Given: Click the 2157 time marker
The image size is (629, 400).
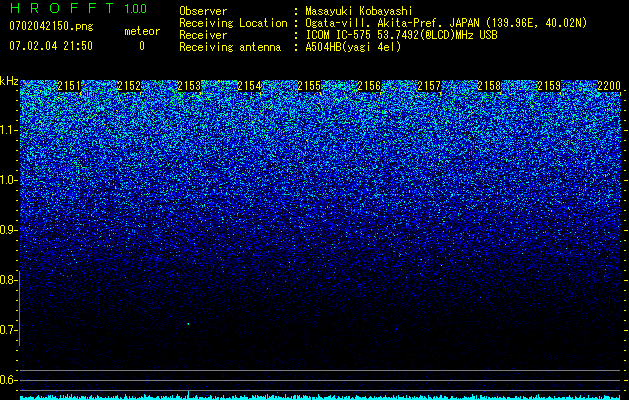Looking at the screenshot, I should click(x=429, y=86).
